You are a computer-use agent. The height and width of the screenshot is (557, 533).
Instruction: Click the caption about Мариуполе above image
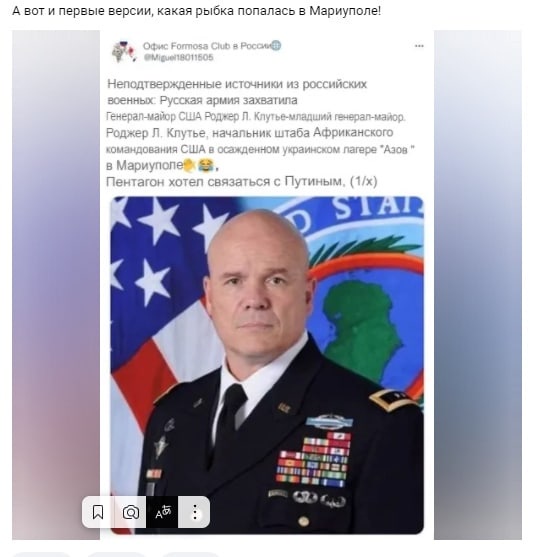[196, 11]
